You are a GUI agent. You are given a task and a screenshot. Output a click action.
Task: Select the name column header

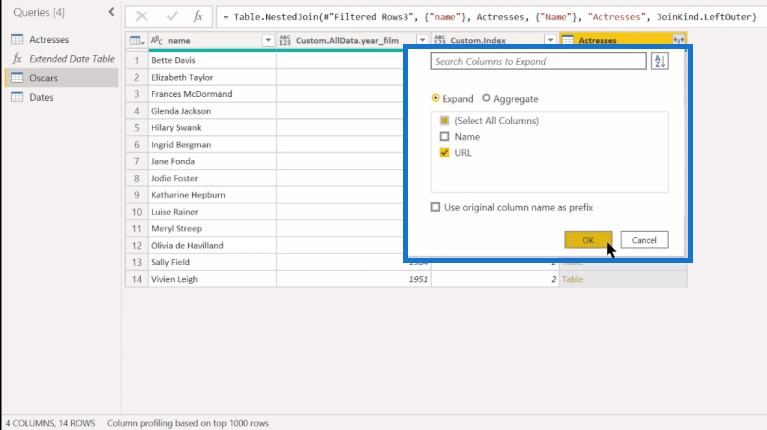pyautogui.click(x=212, y=41)
